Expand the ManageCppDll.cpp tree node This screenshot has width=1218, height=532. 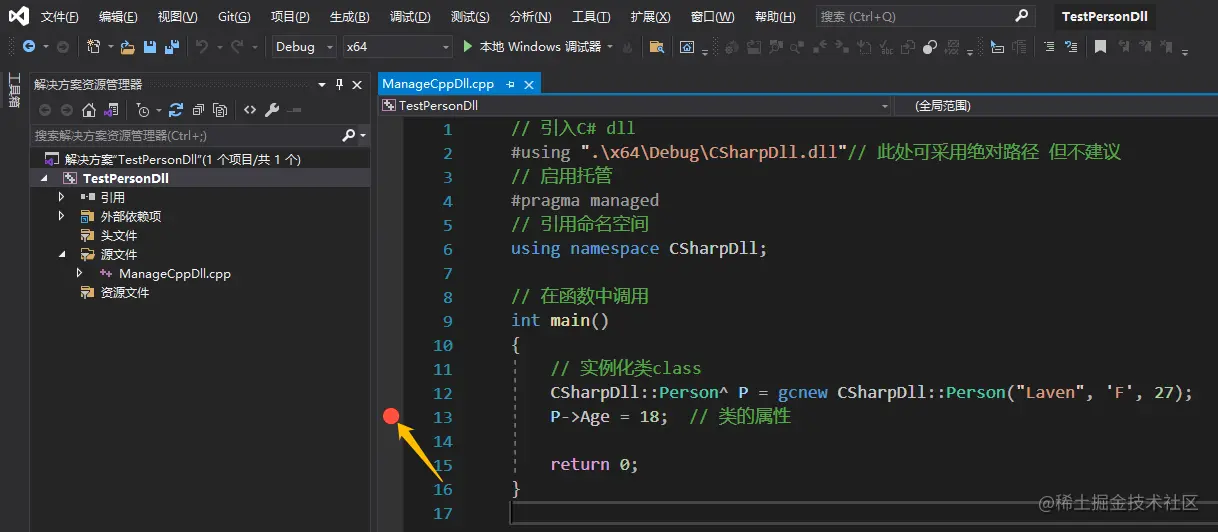coord(80,273)
